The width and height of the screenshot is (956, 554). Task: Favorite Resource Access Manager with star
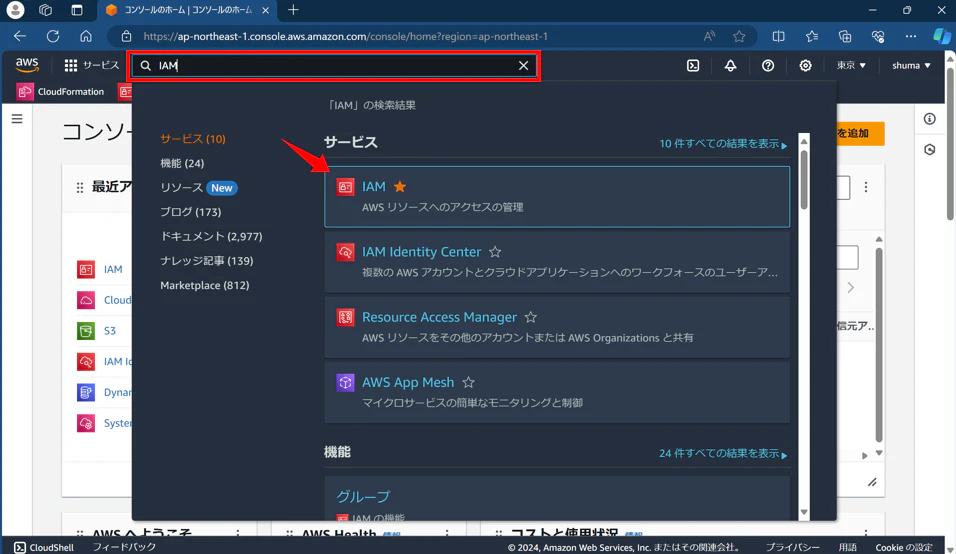[530, 317]
